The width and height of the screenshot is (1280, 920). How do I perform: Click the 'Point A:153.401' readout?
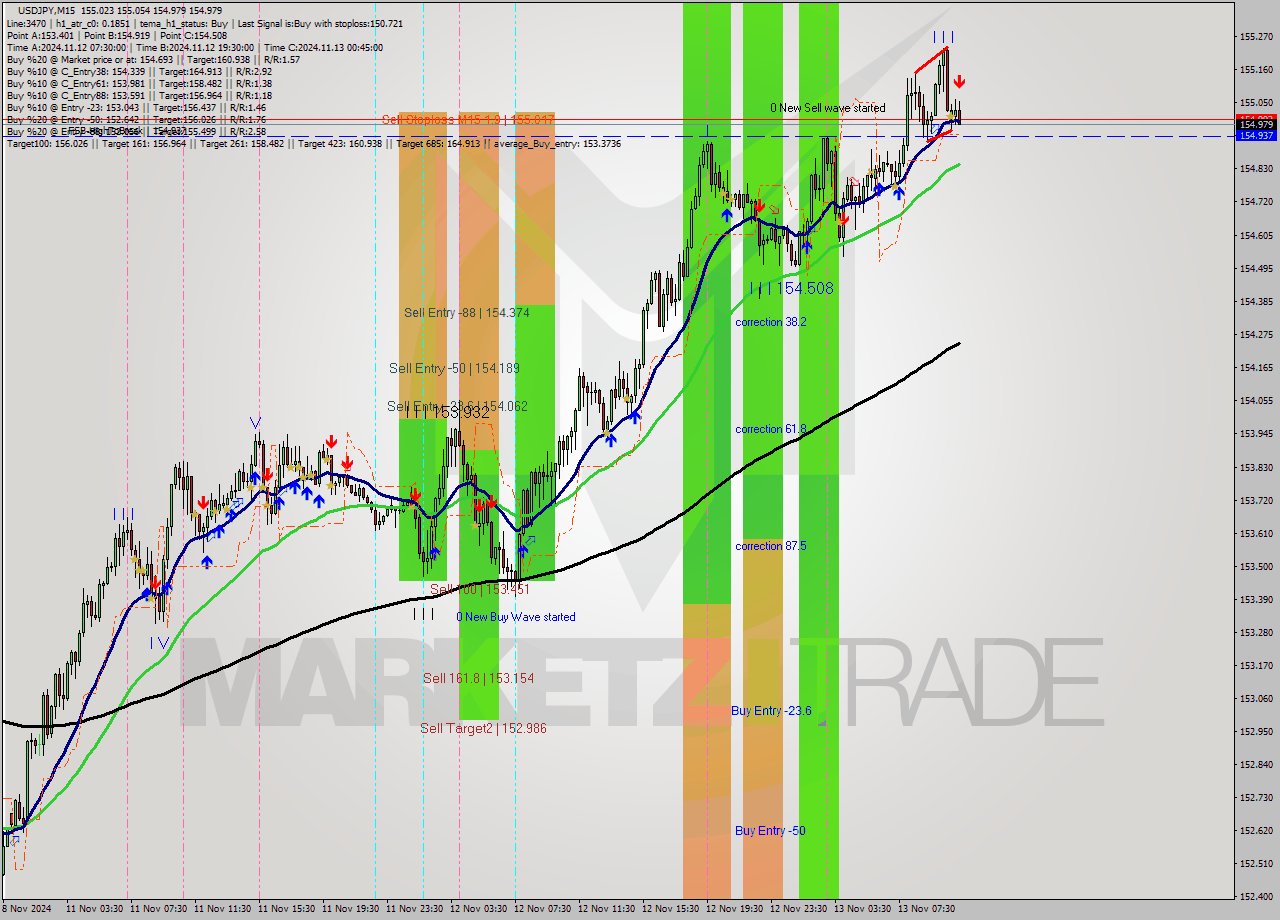point(41,35)
